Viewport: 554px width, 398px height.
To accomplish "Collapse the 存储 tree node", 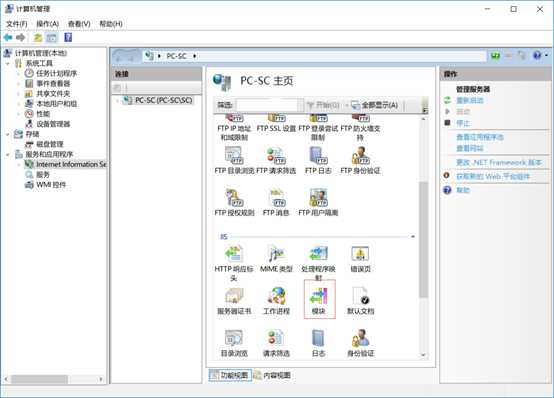I will pyautogui.click(x=8, y=134).
